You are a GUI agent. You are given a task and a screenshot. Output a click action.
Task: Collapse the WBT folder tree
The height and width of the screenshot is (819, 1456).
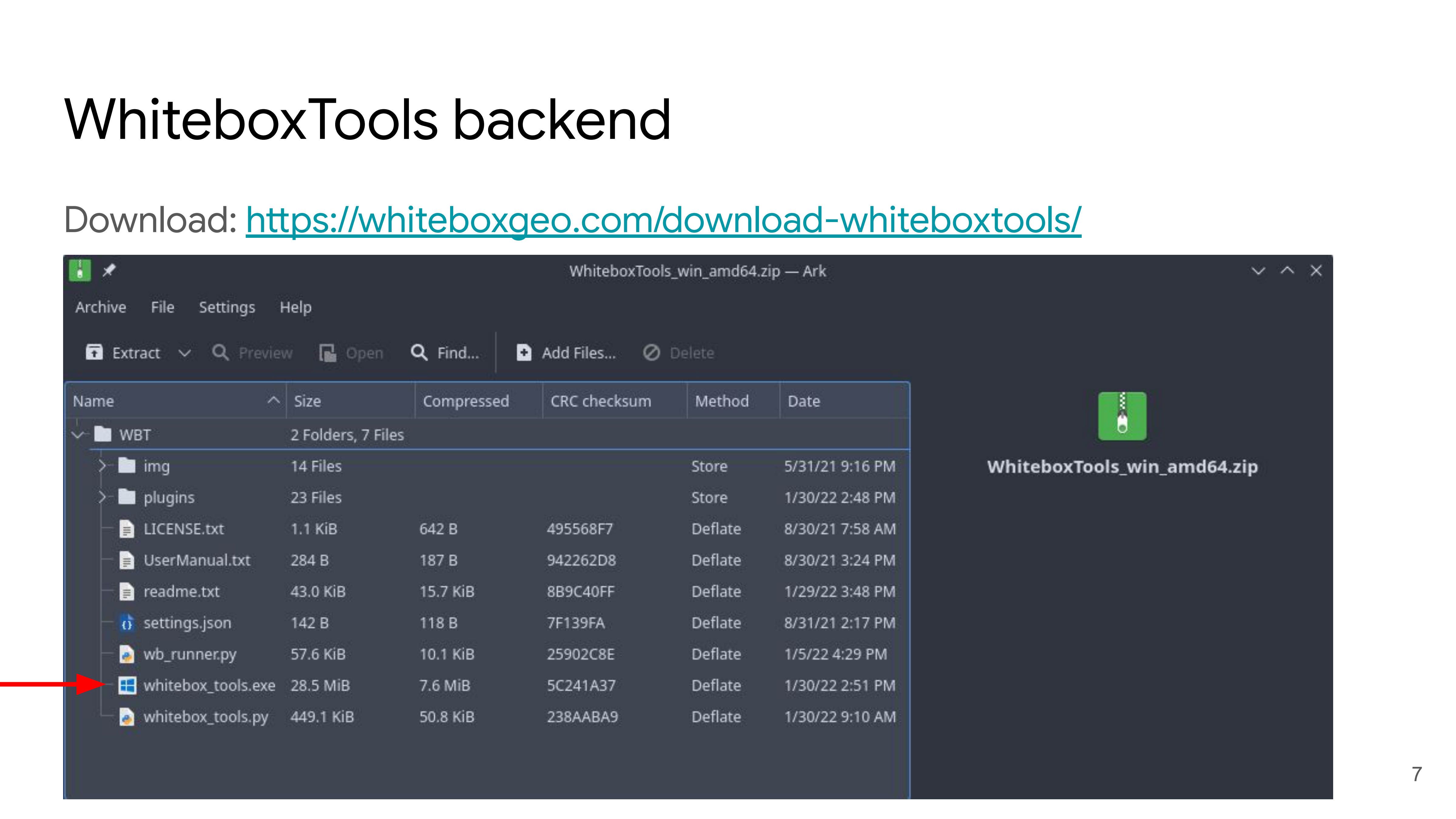78,435
